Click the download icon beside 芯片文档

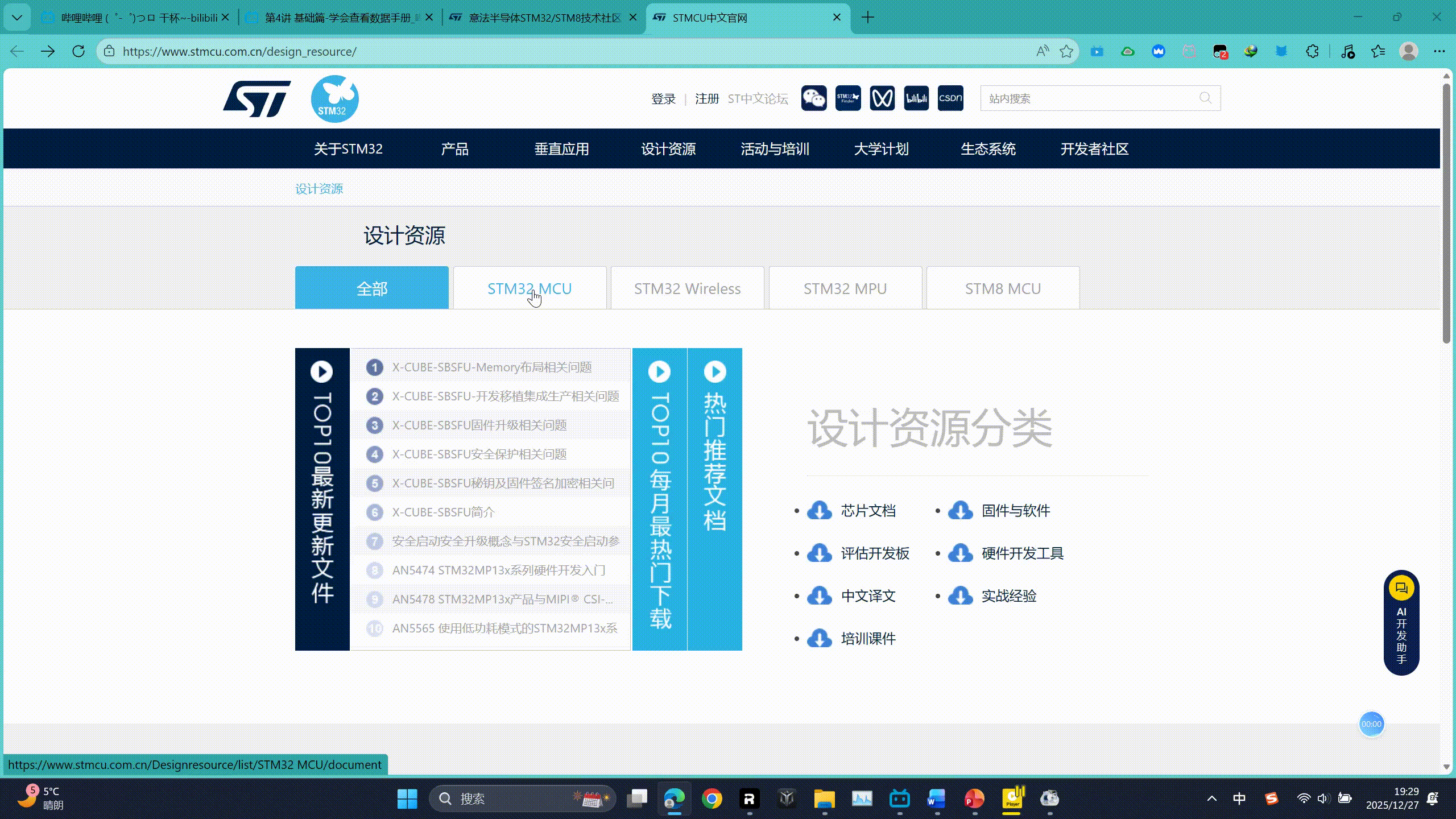click(820, 511)
